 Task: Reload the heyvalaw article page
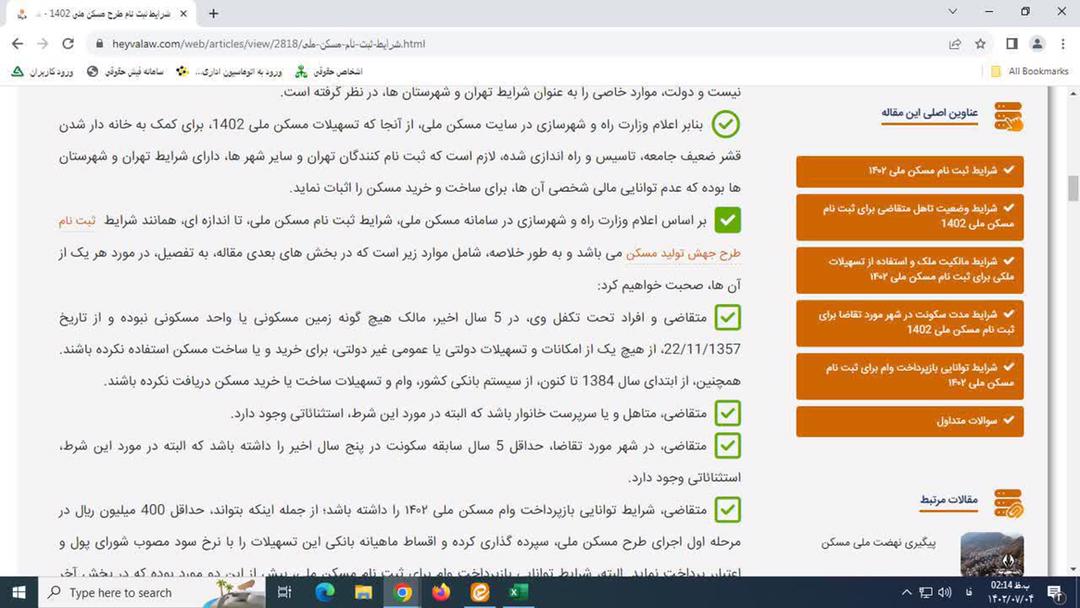67,44
